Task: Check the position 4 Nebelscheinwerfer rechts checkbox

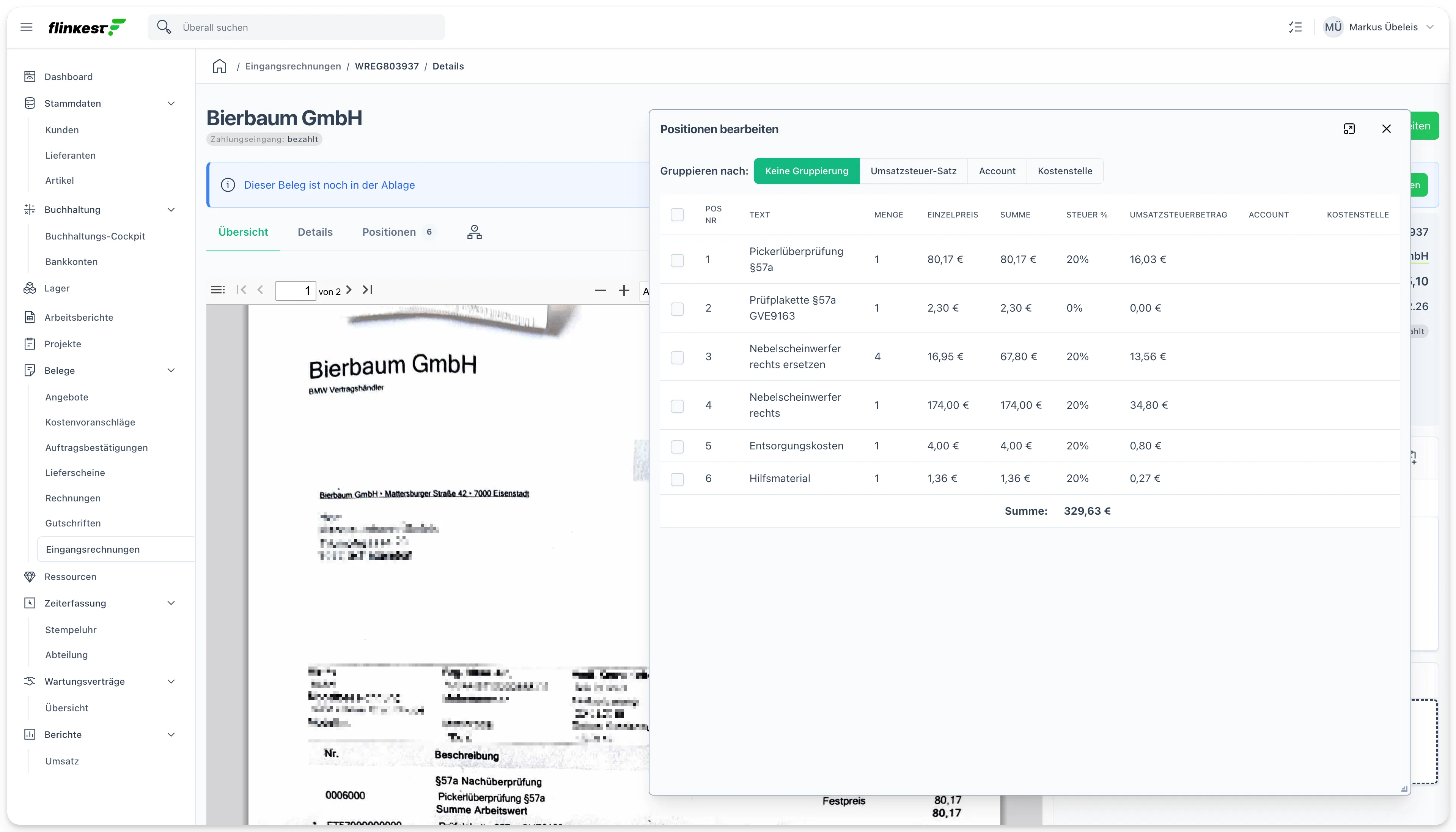Action: tap(677, 406)
